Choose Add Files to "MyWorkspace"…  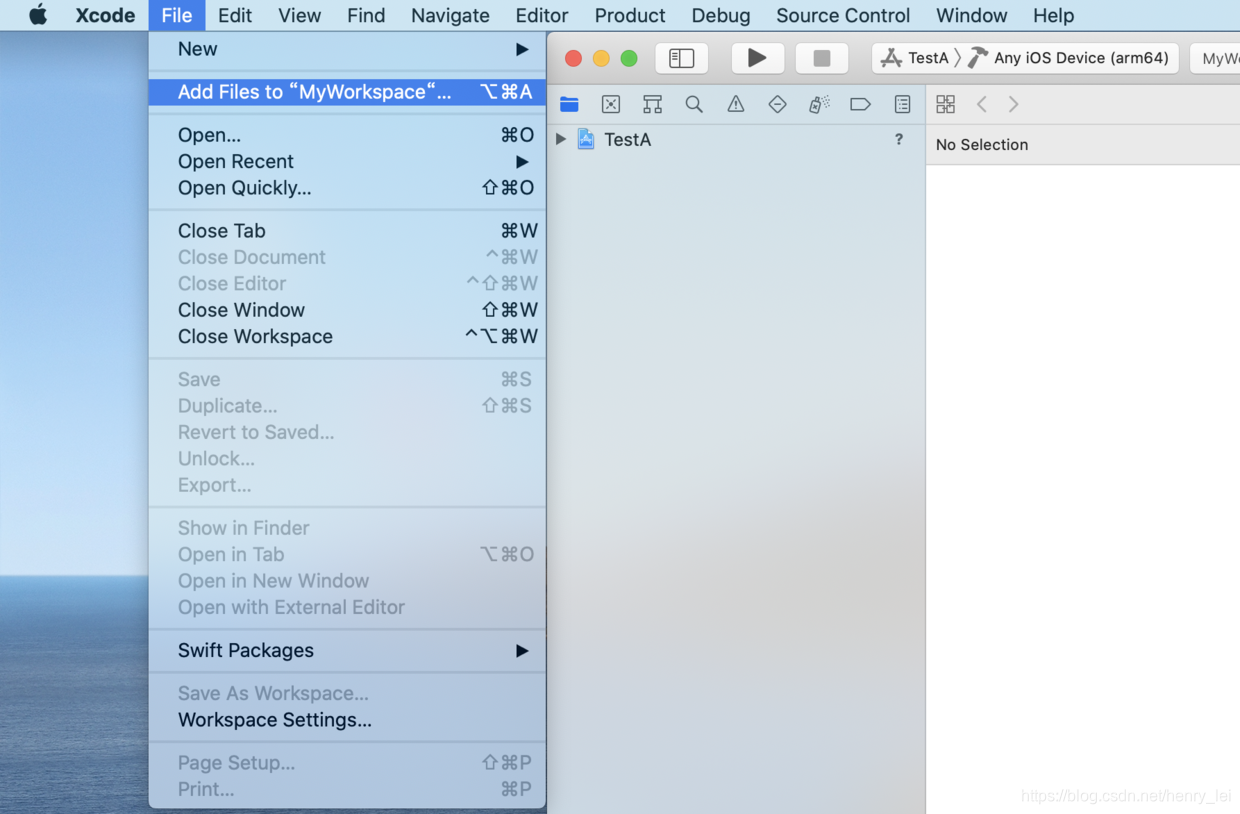click(347, 92)
